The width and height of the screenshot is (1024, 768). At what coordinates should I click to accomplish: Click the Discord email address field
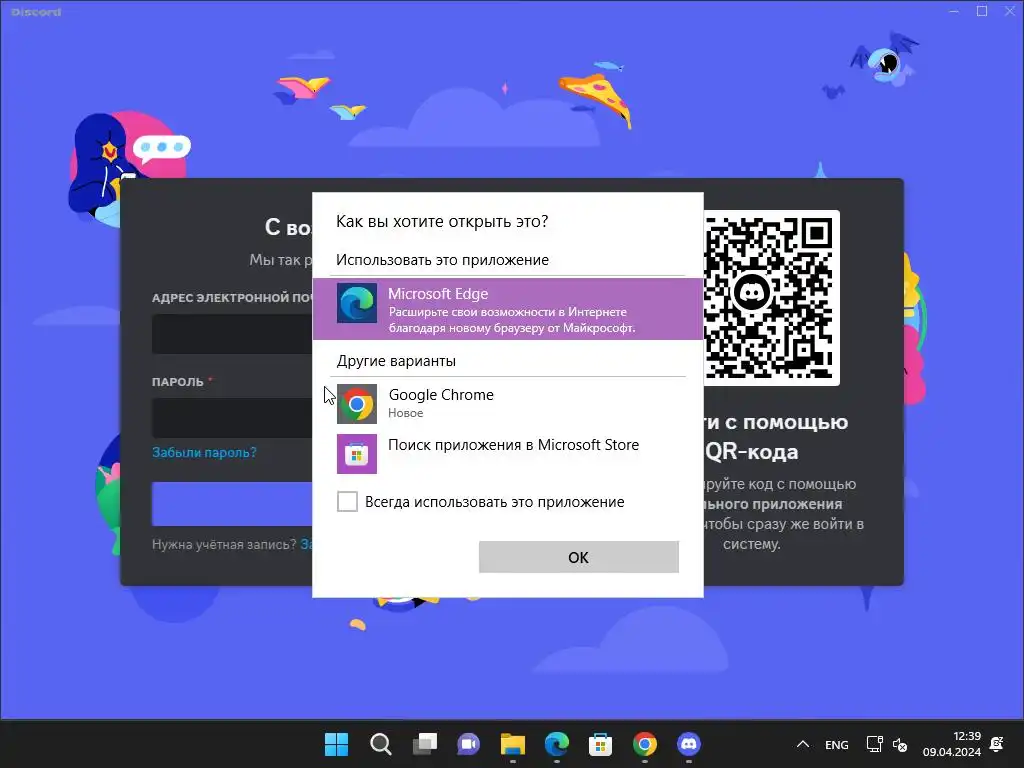[232, 334]
